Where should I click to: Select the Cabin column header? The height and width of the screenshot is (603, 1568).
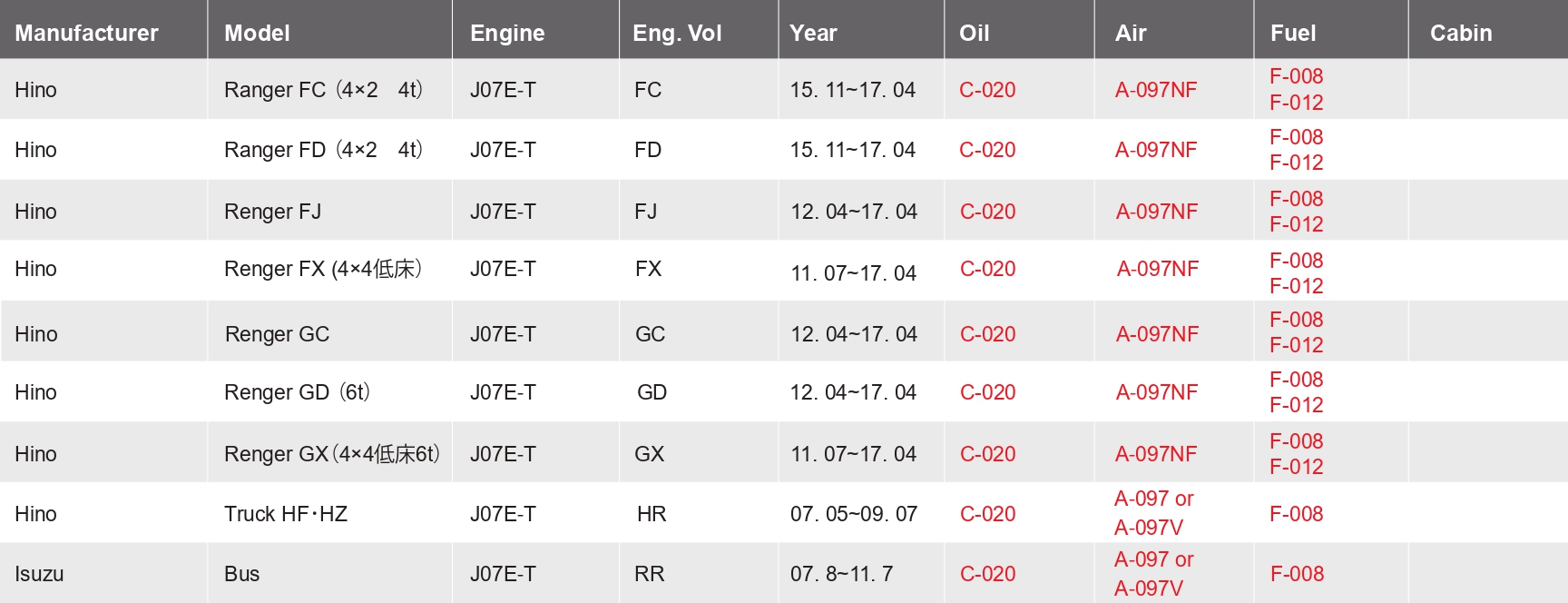click(x=1461, y=33)
